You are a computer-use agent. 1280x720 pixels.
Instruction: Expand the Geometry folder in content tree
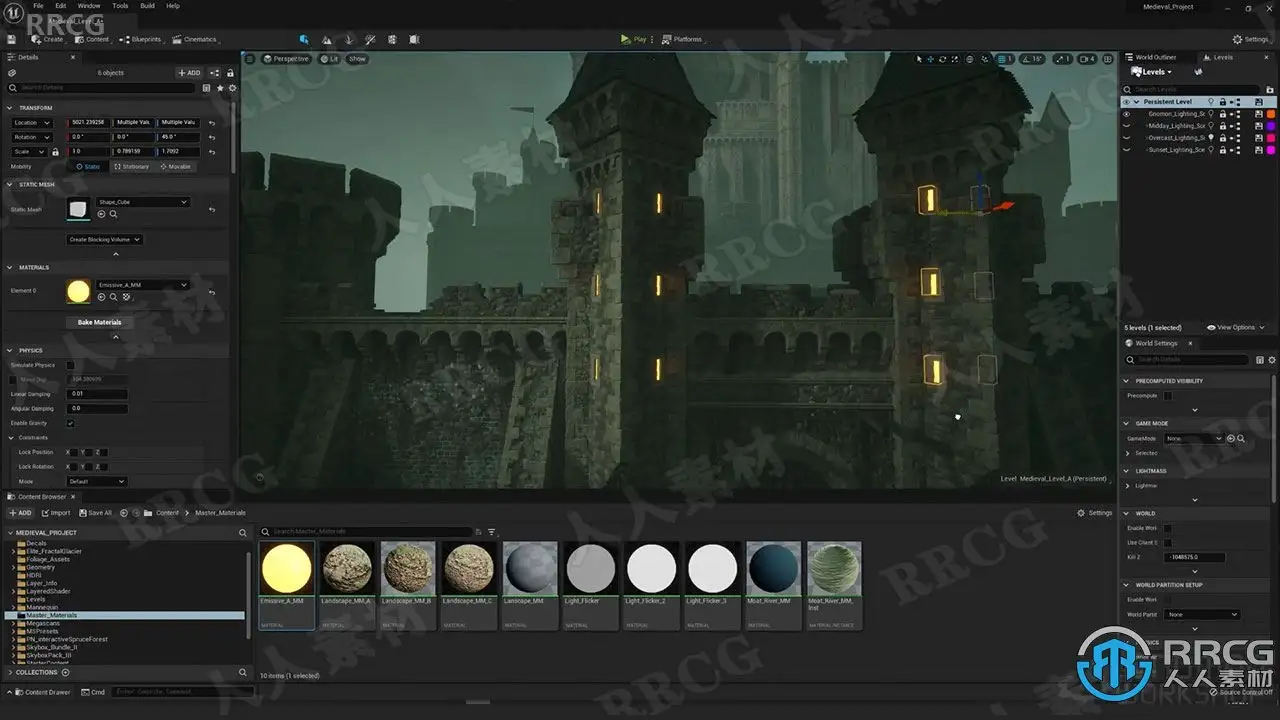click(13, 567)
